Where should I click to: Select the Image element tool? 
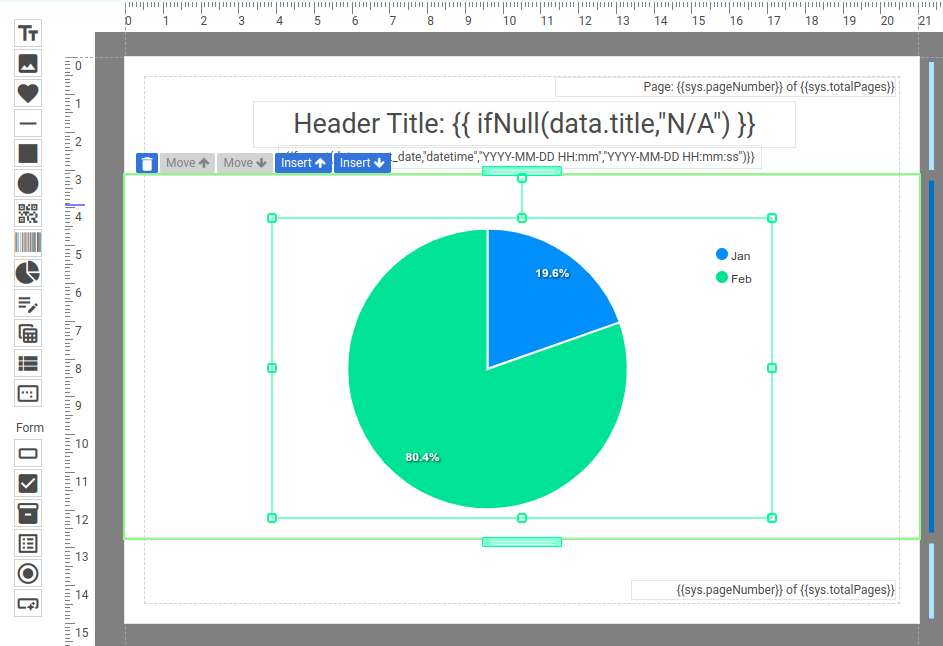coord(28,63)
